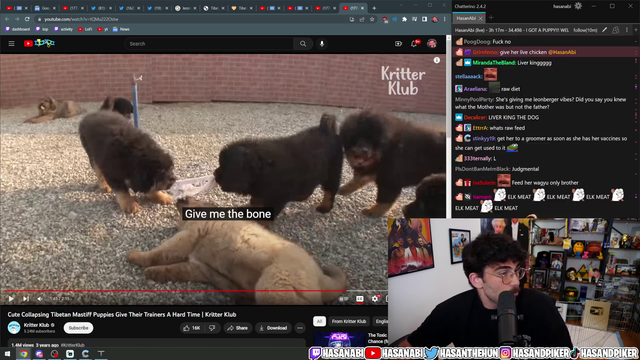
Task: Dislike the video with thumbs down
Action: [x=212, y=328]
